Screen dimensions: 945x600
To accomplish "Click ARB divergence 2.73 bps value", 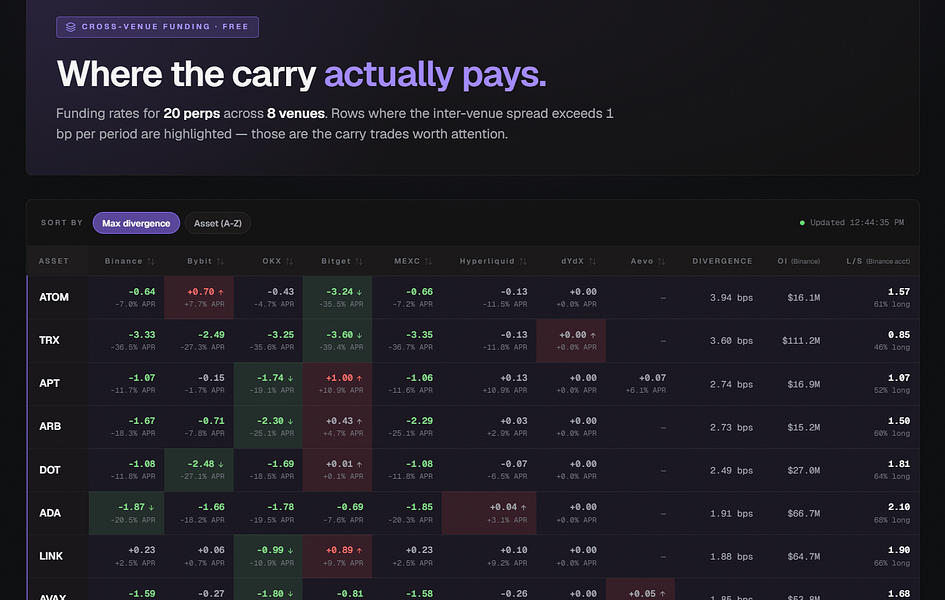I will (731, 428).
